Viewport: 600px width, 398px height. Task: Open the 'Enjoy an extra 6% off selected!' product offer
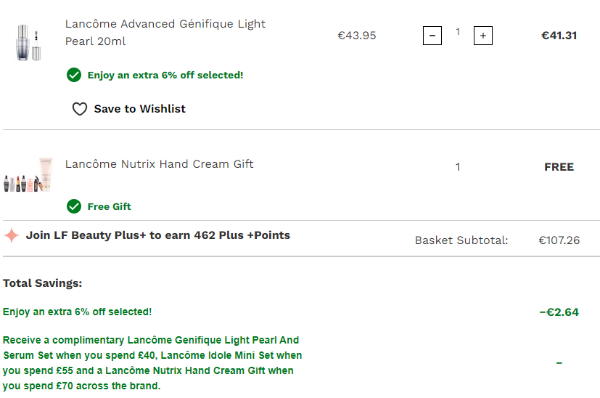pos(165,75)
